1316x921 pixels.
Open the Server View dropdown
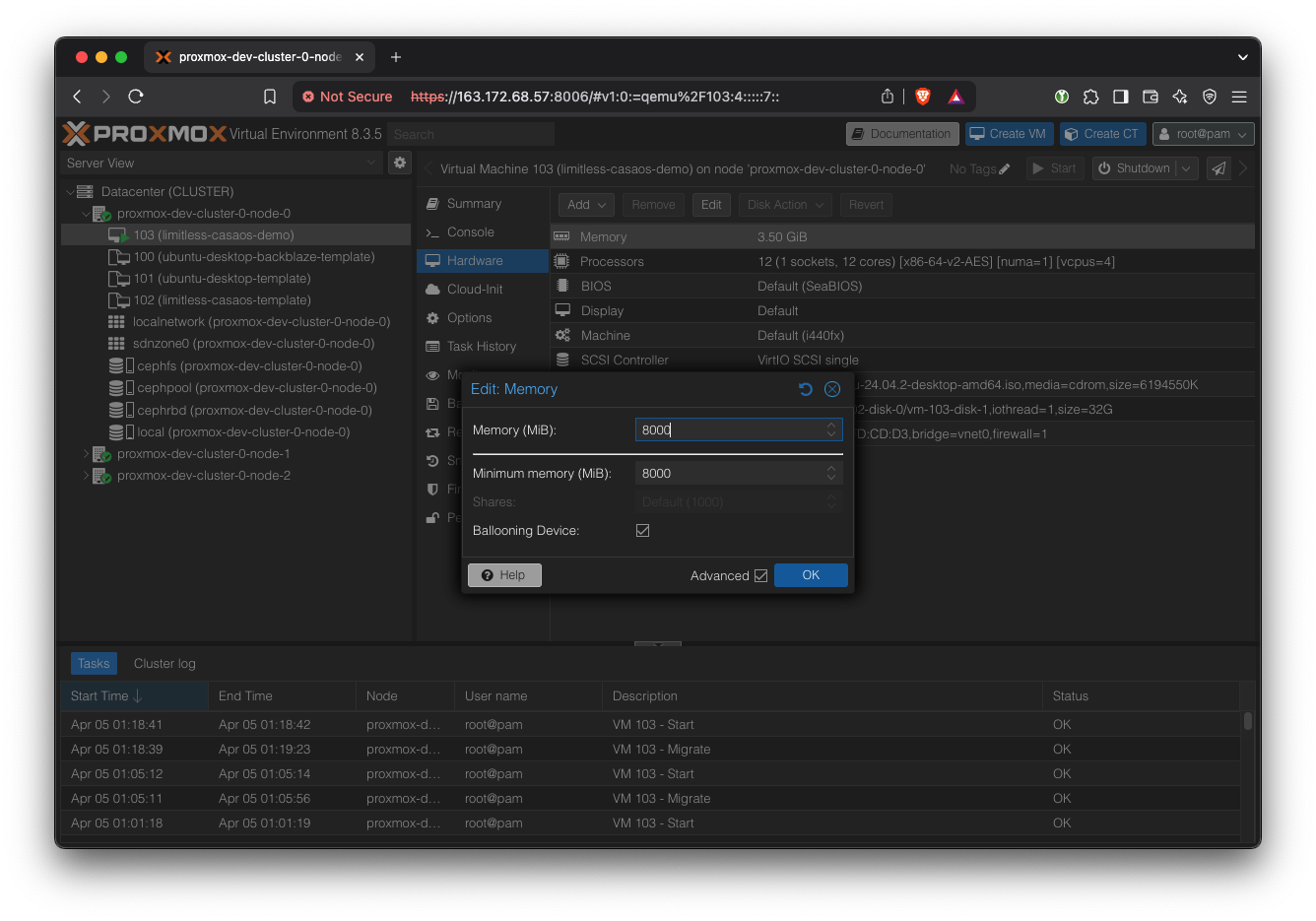tap(222, 163)
